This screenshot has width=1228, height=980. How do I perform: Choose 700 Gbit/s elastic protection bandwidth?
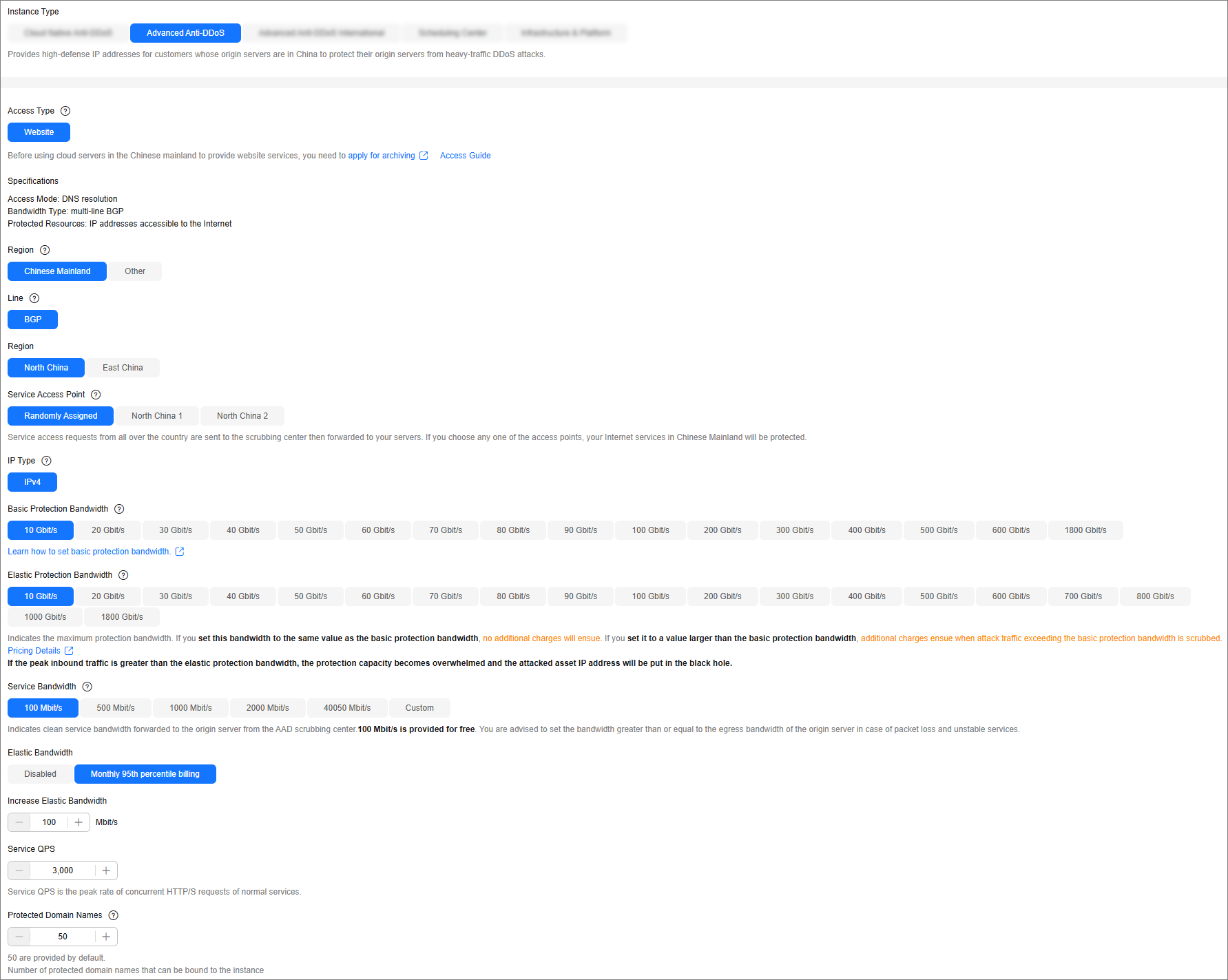click(x=1083, y=596)
